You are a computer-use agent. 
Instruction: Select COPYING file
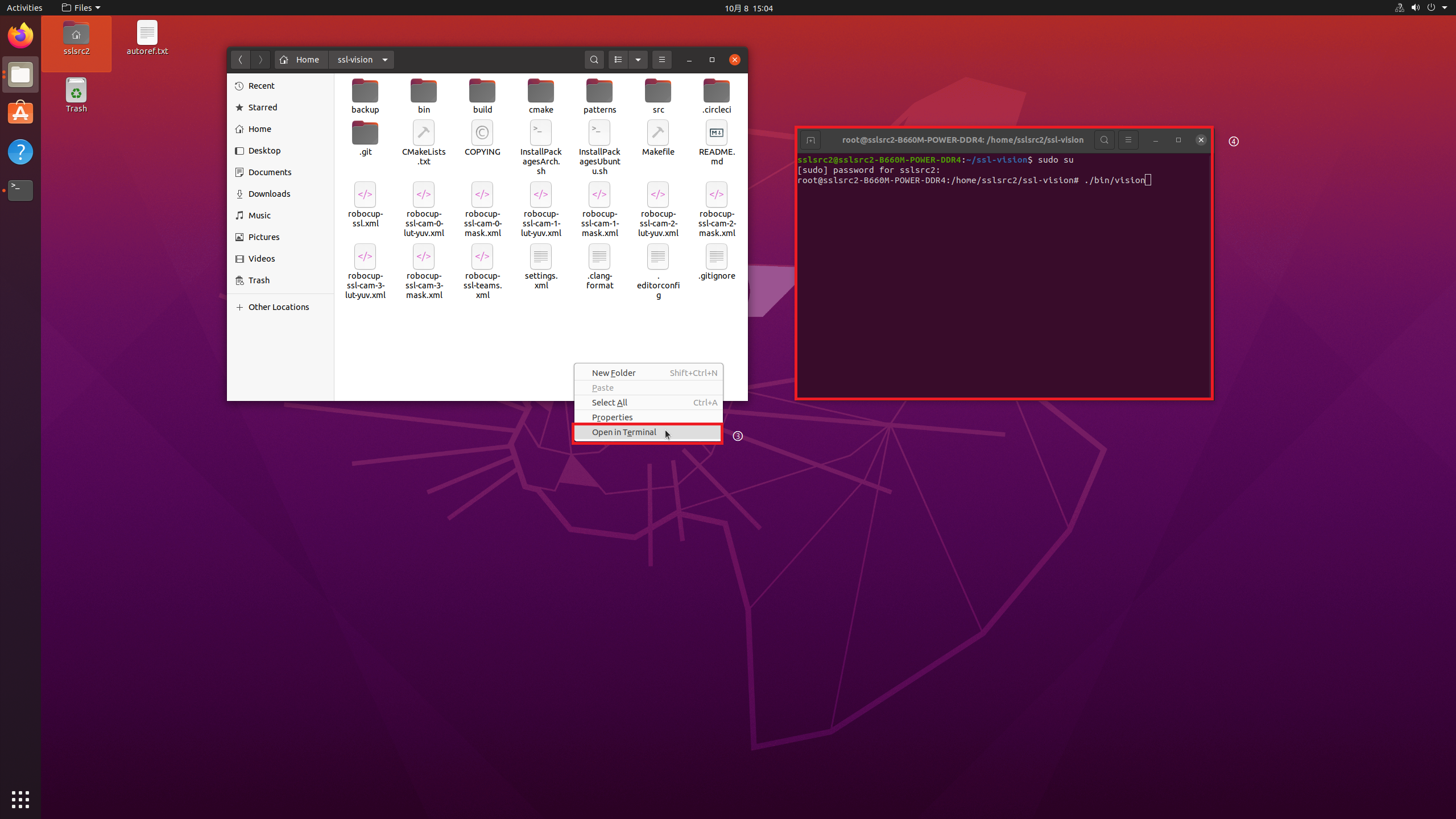pos(482,138)
